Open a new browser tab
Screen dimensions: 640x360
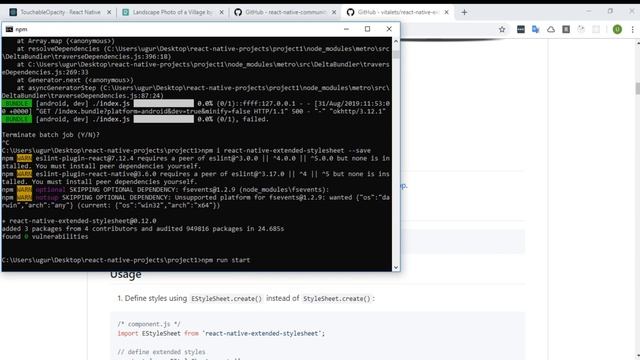(x=464, y=12)
